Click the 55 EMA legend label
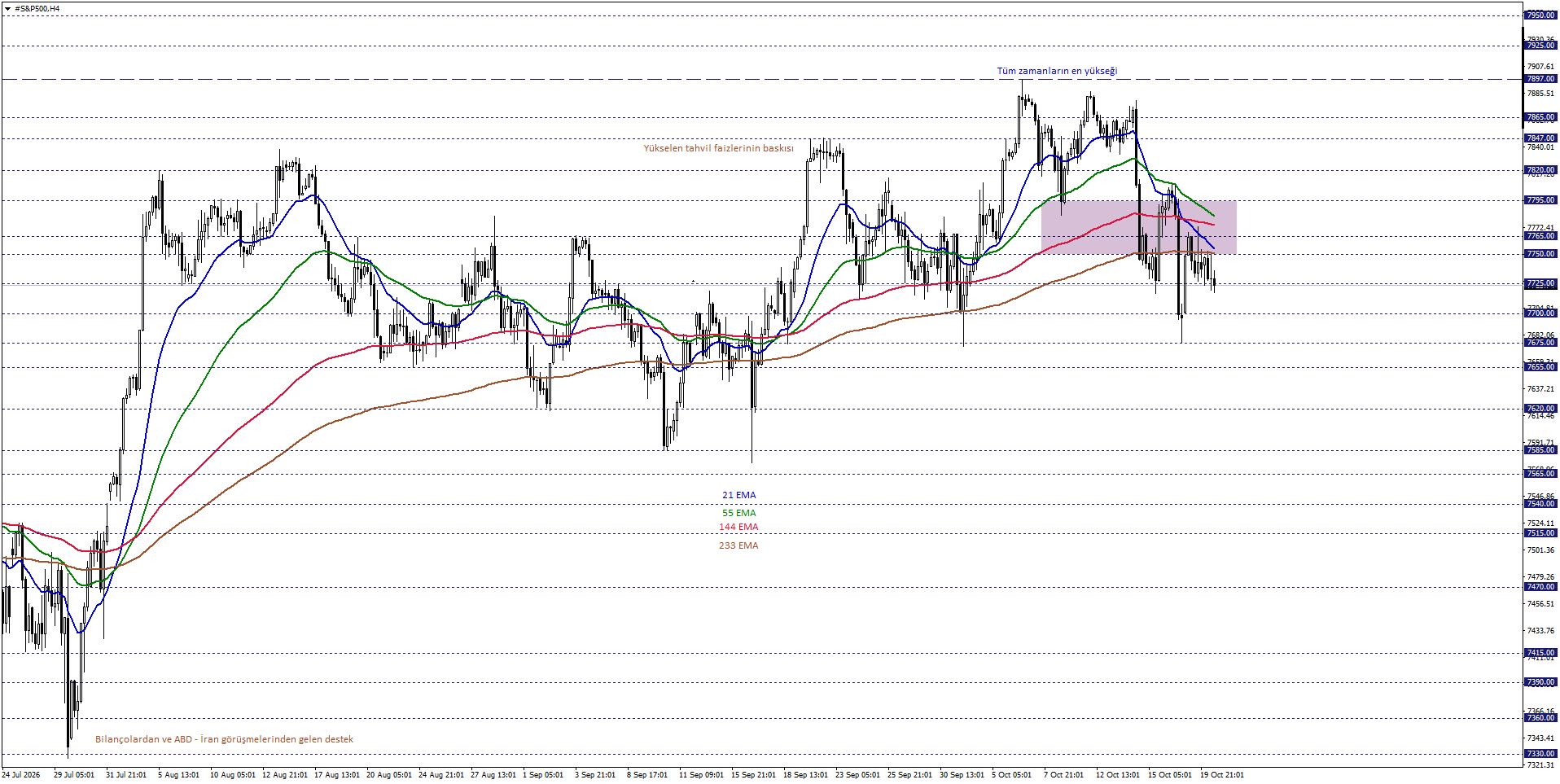1560x784 pixels. [x=738, y=513]
